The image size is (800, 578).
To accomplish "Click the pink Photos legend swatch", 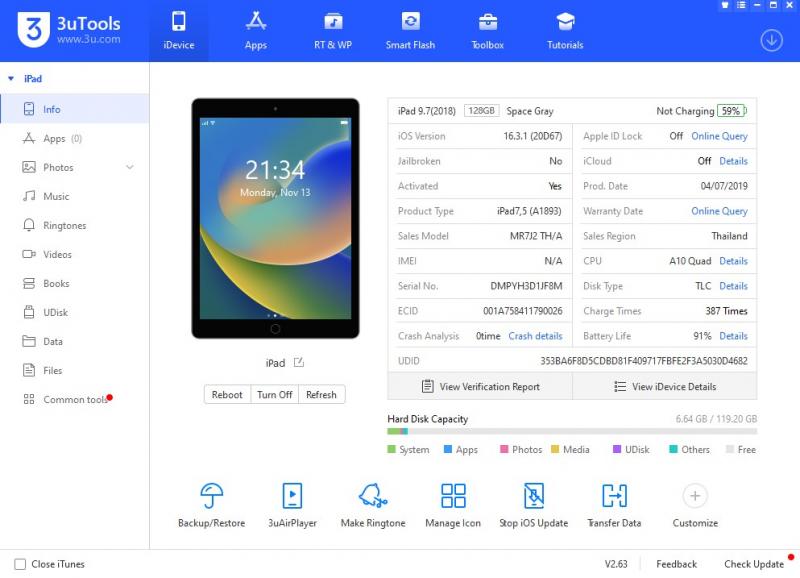I will (504, 449).
